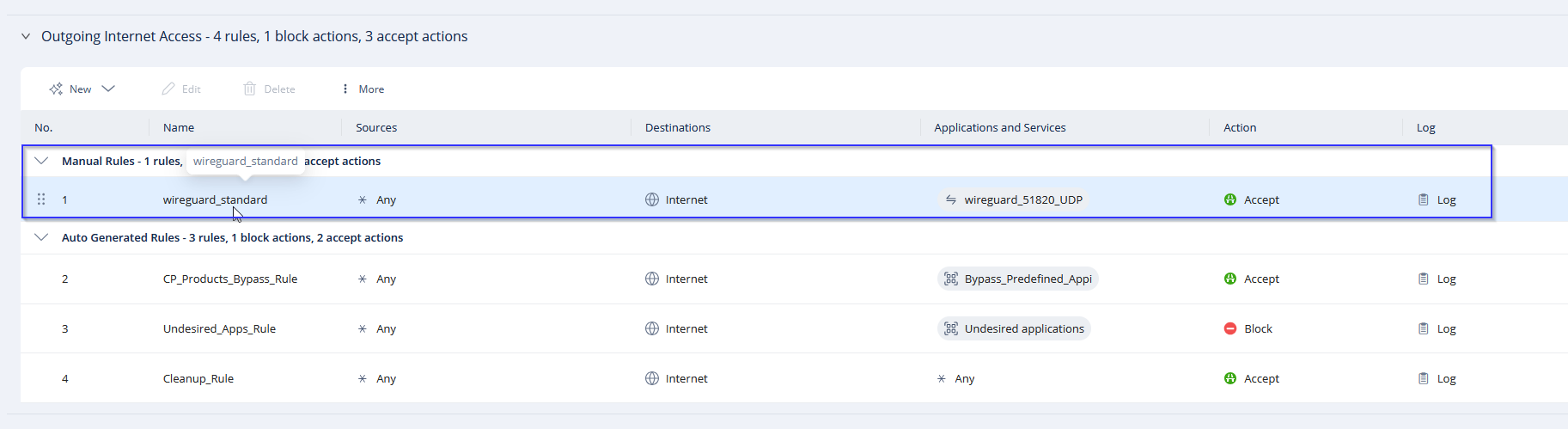Open the More actions menu
1568x429 pixels.
363,89
